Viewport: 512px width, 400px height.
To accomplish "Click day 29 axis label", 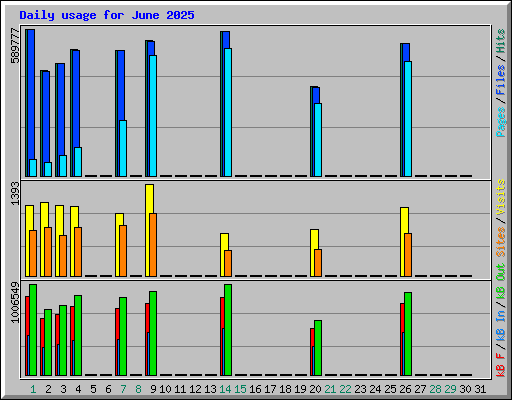I will point(450,389).
